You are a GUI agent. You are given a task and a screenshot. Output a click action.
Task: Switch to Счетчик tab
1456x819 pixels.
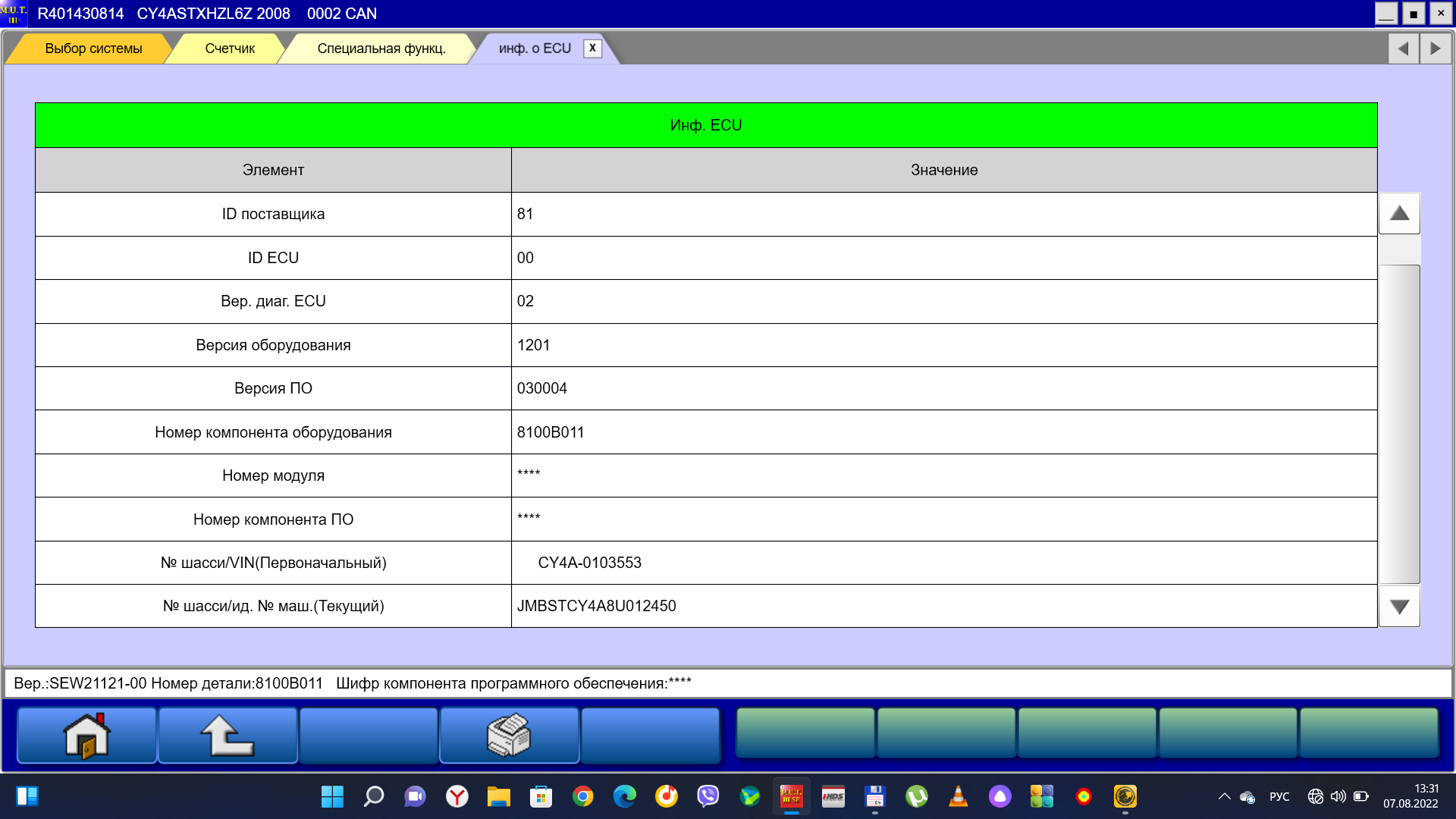click(x=230, y=49)
